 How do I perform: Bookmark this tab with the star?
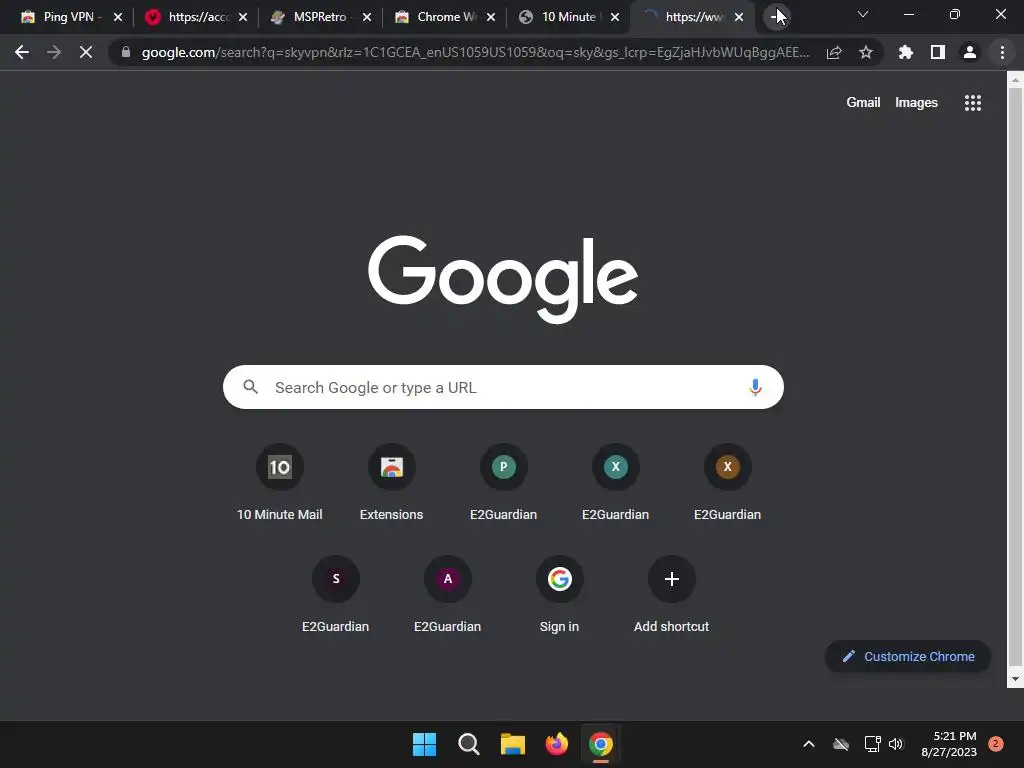point(866,52)
